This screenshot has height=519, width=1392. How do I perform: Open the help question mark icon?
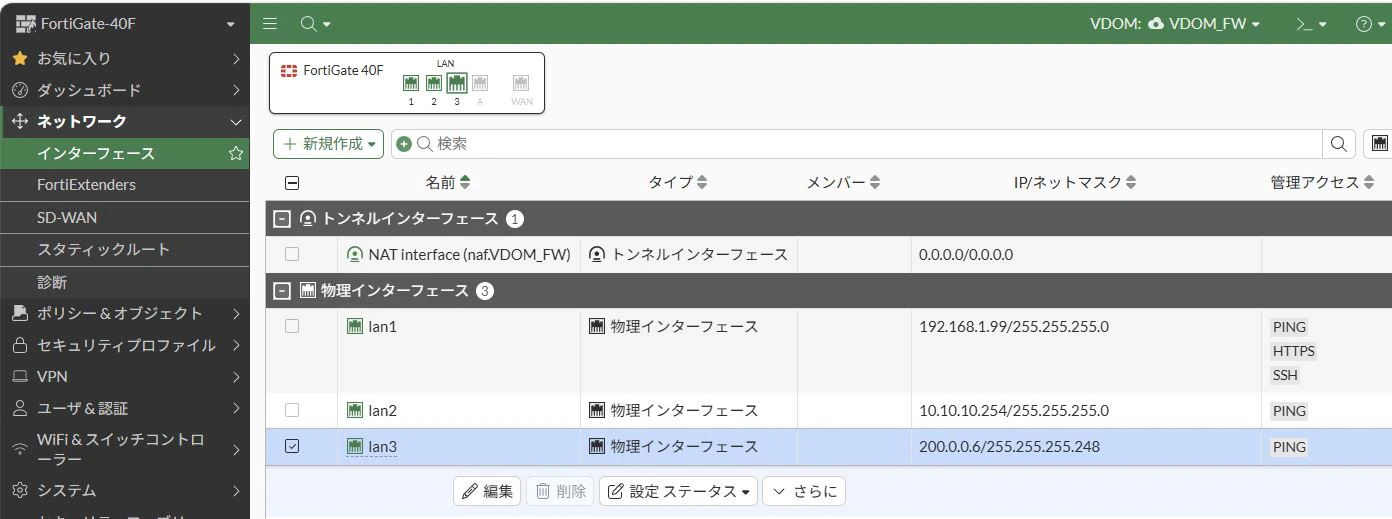[1369, 23]
